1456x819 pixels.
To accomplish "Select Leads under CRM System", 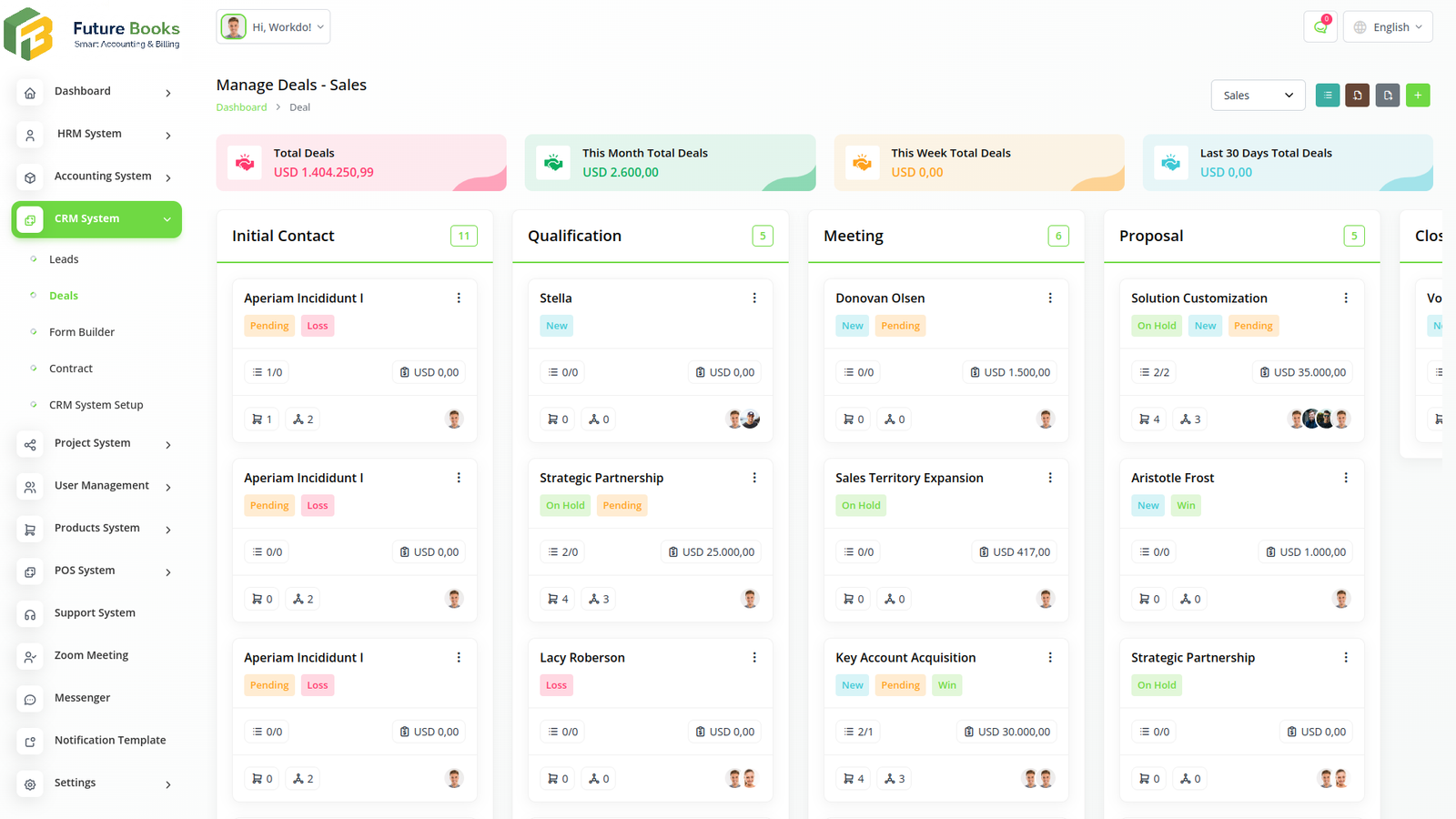I will (64, 258).
